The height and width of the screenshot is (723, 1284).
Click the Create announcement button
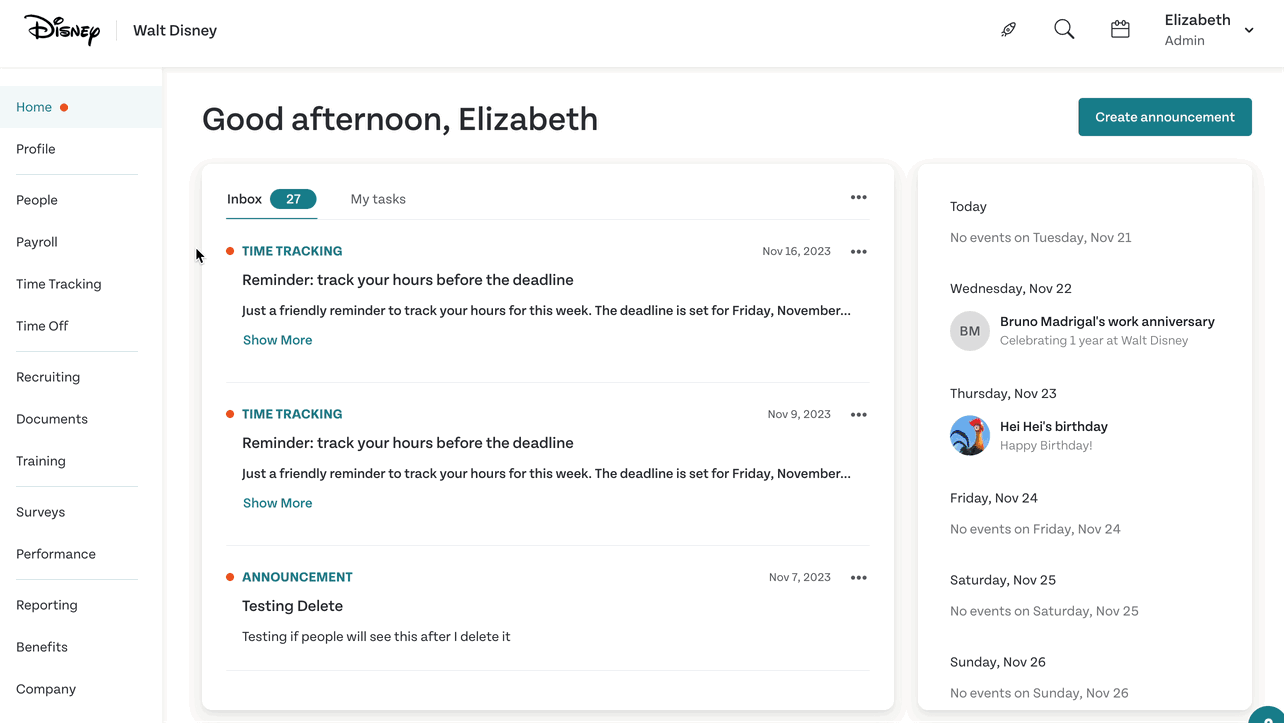point(1165,117)
